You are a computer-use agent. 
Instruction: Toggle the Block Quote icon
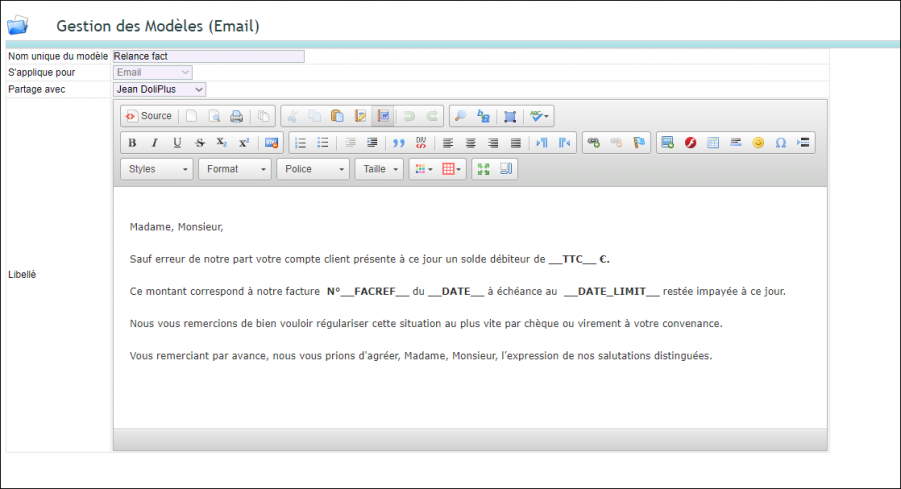click(399, 143)
